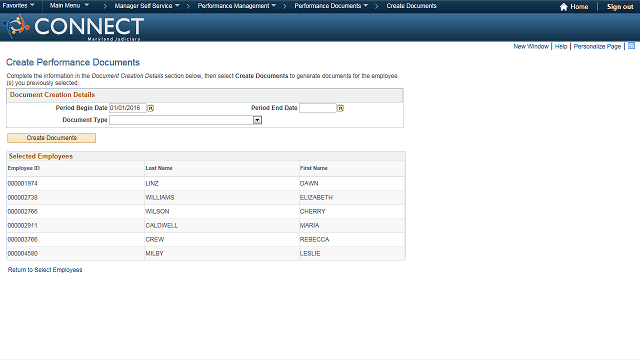Sort by the Last Name column header
640x360 pixels.
pos(159,168)
